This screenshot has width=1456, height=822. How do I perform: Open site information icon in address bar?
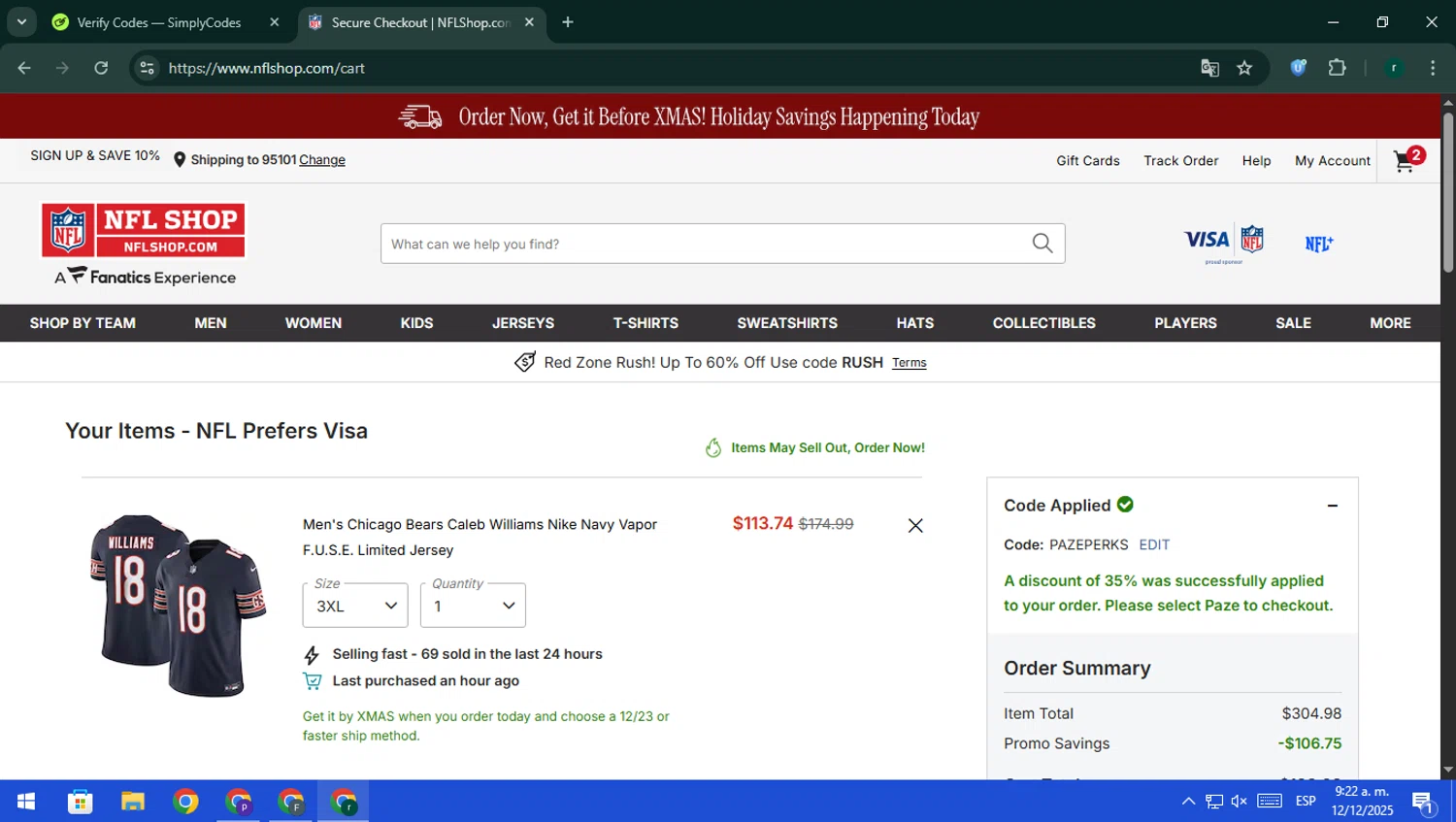click(147, 68)
